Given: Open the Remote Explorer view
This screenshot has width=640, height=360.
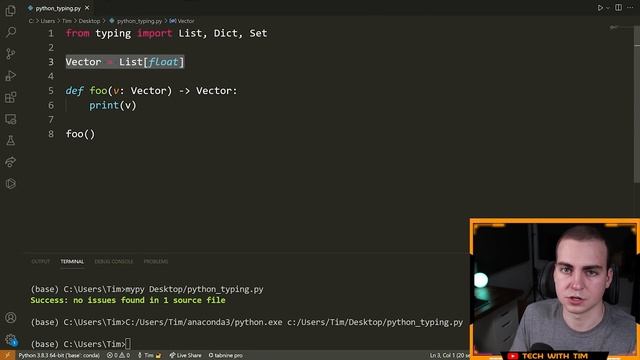Looking at the screenshot, I should pyautogui.click(x=11, y=119).
